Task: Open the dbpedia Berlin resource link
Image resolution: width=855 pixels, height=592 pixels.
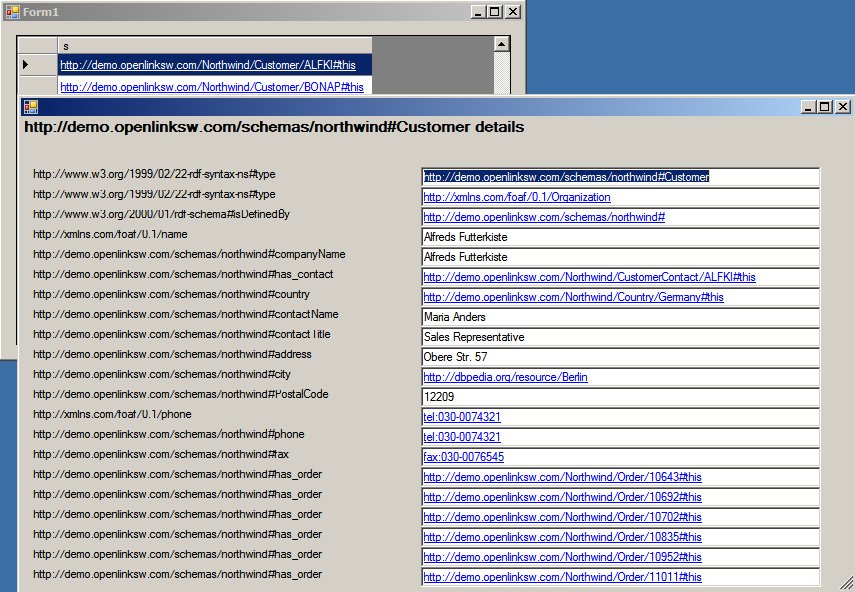Action: (505, 377)
